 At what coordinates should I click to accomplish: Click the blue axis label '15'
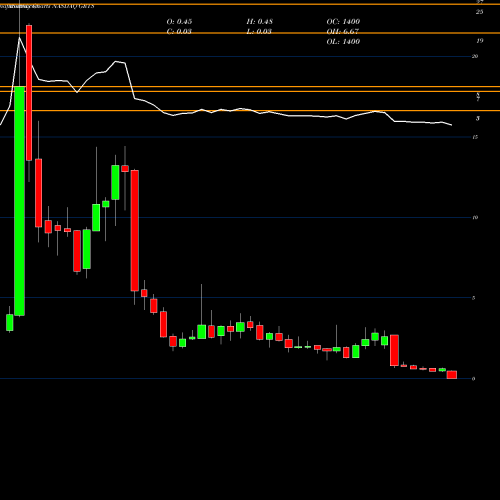click(475, 137)
